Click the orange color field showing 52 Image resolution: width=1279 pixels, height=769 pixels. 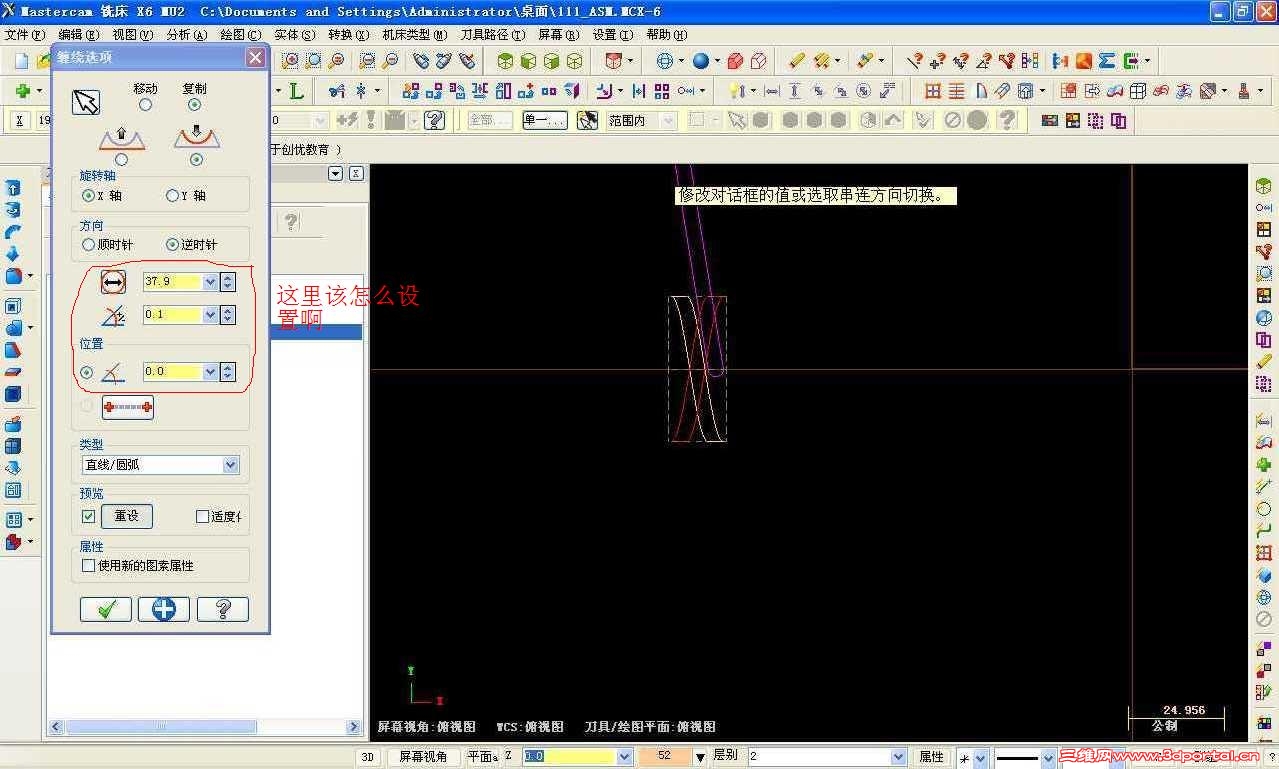pos(664,757)
